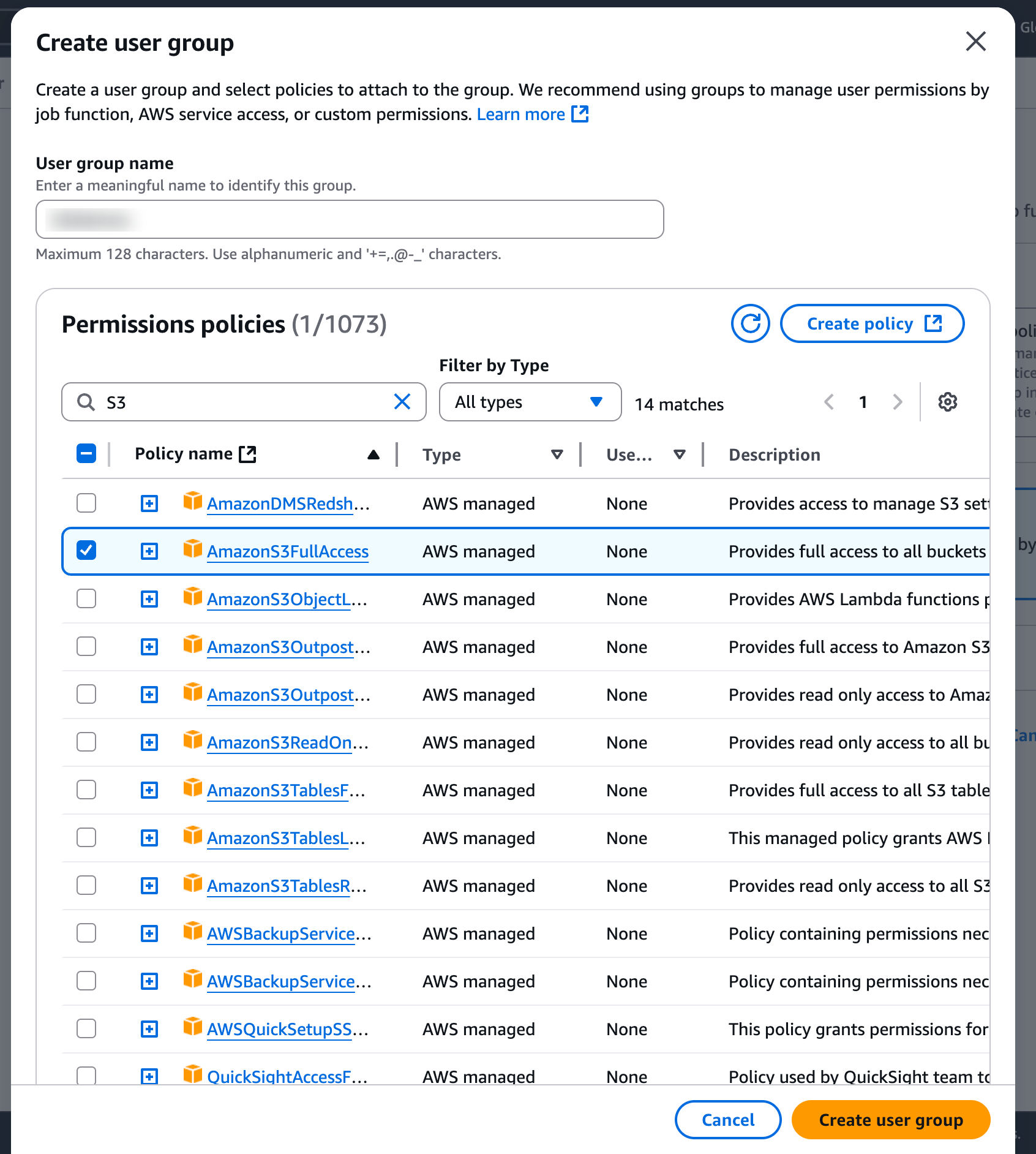Expand the AmazonS3ReadOnly policy row

point(149,742)
